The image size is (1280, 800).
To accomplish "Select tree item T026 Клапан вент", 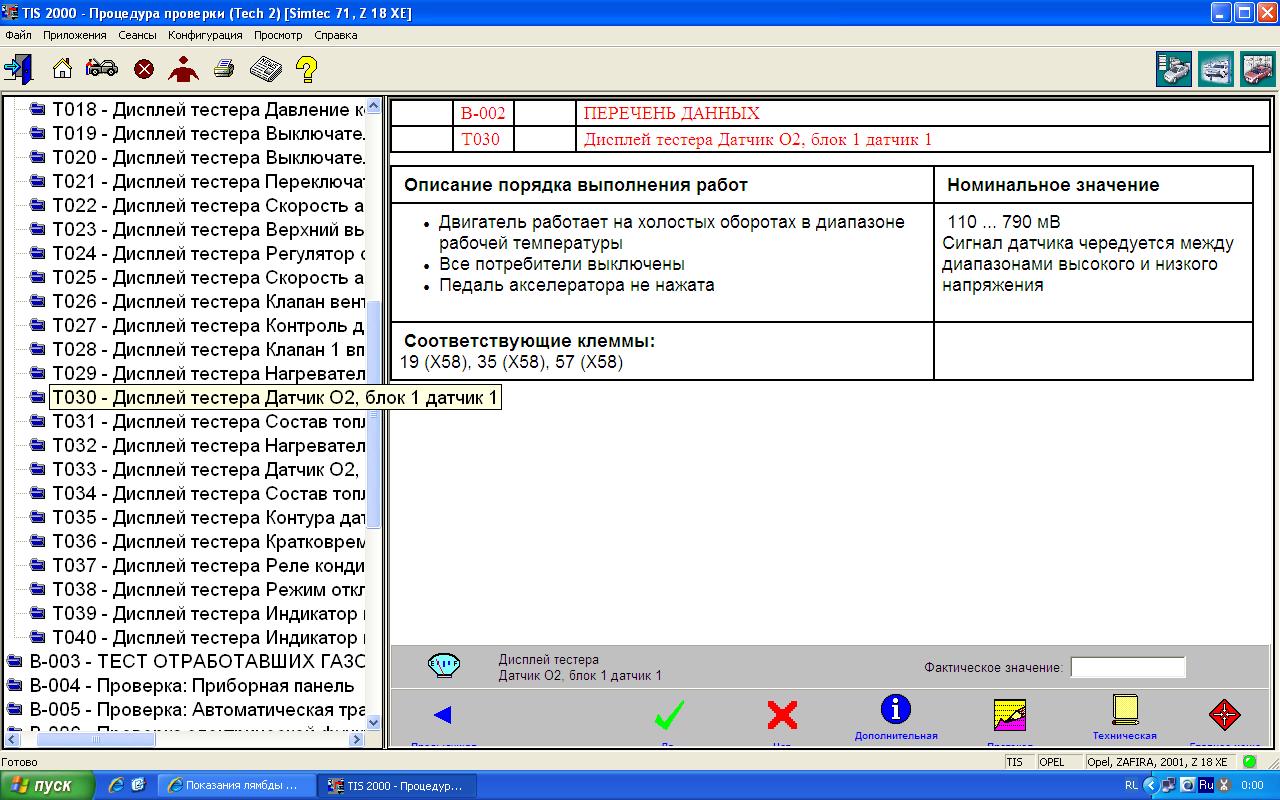I will click(x=209, y=302).
